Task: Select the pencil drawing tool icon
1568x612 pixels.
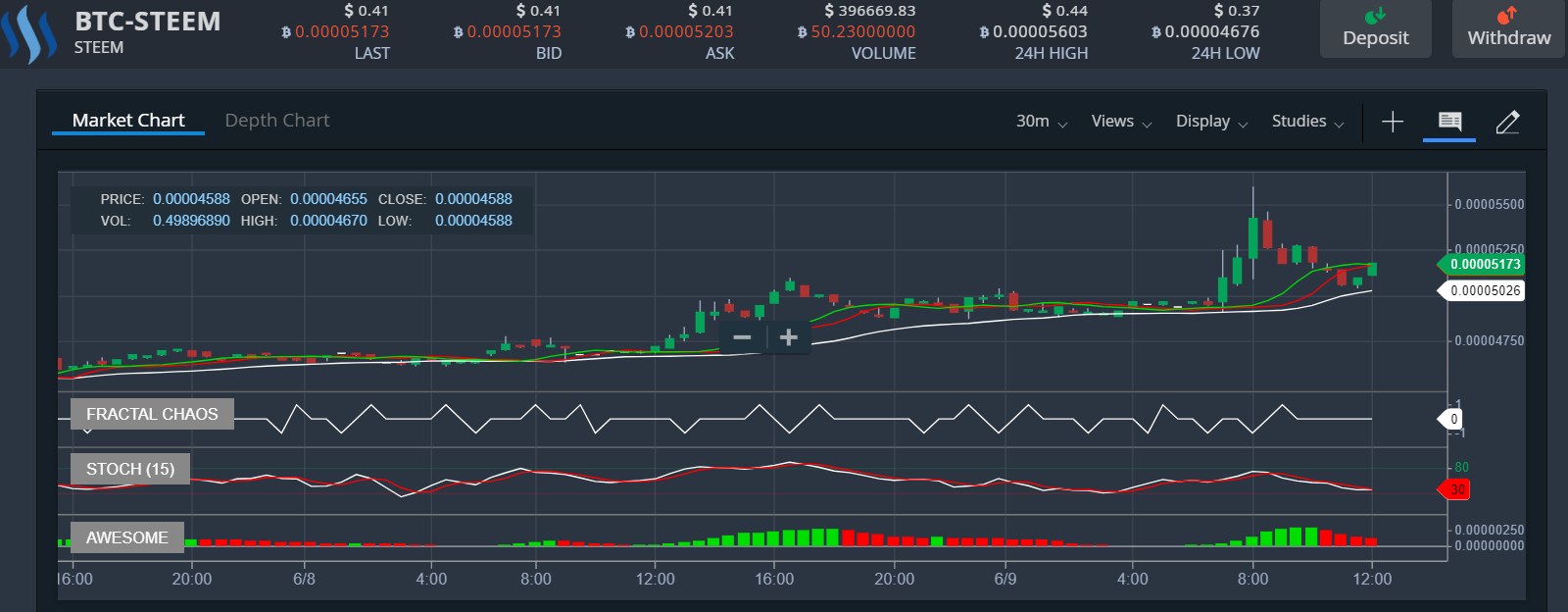Action: click(1507, 122)
